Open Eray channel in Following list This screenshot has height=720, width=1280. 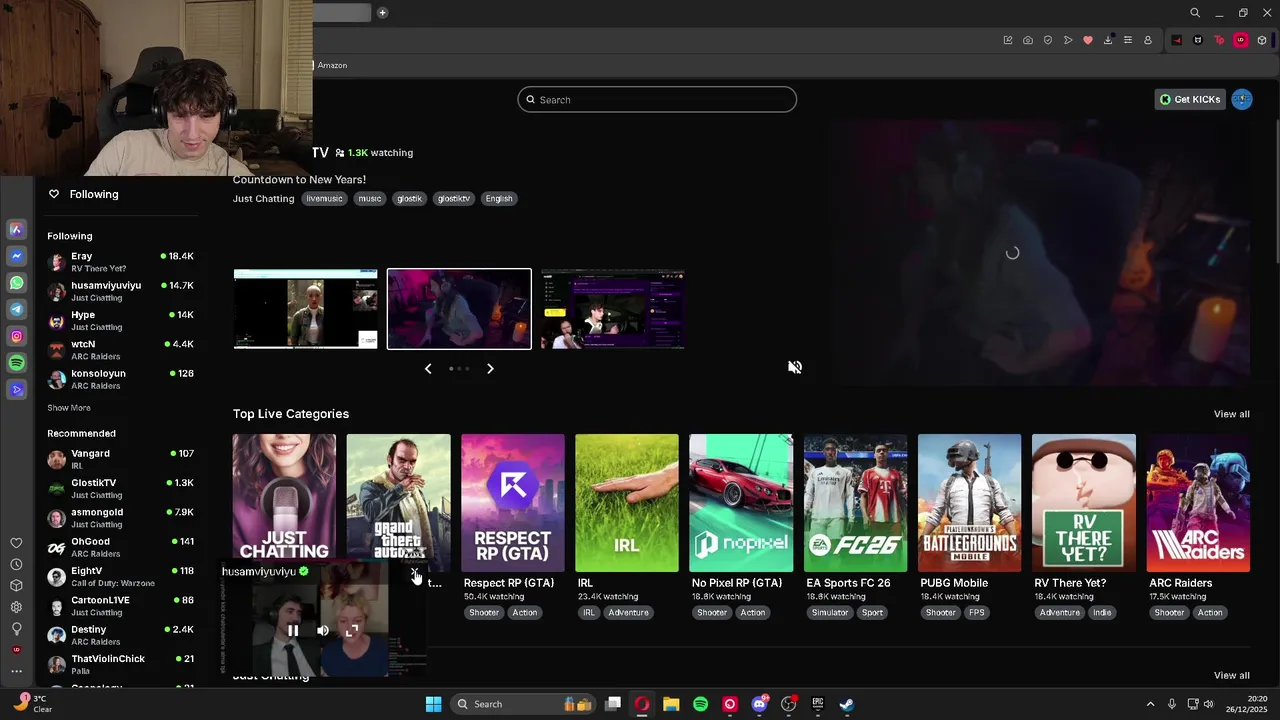tap(120, 262)
